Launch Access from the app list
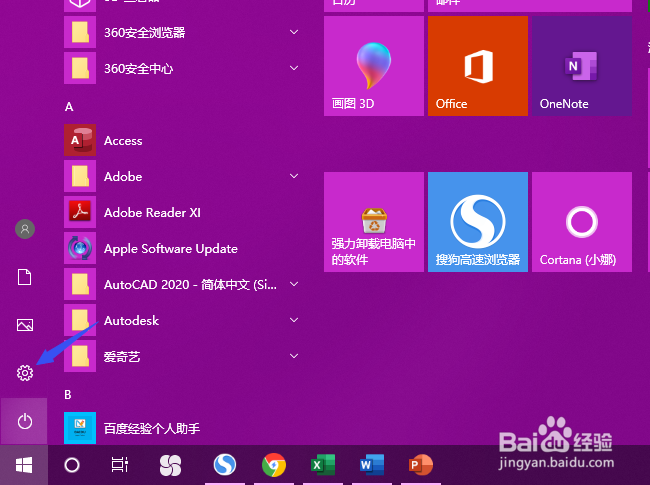 [182, 141]
